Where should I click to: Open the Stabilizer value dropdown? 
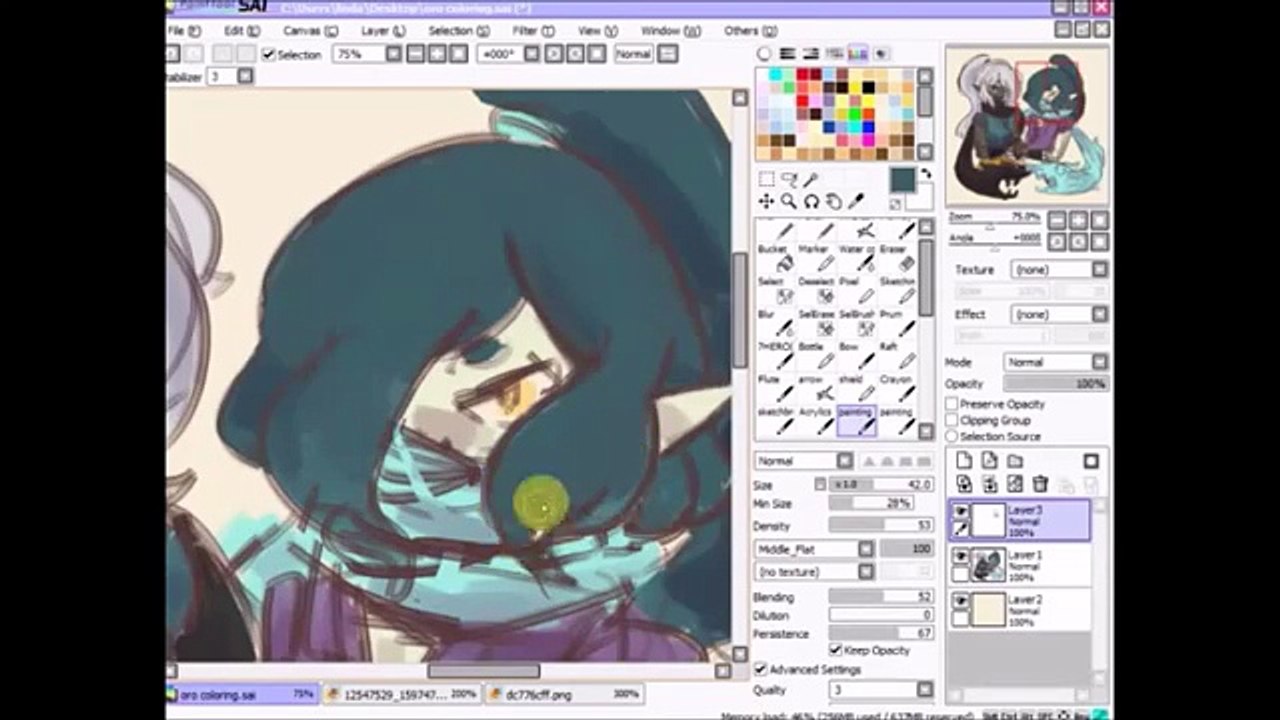point(245,76)
